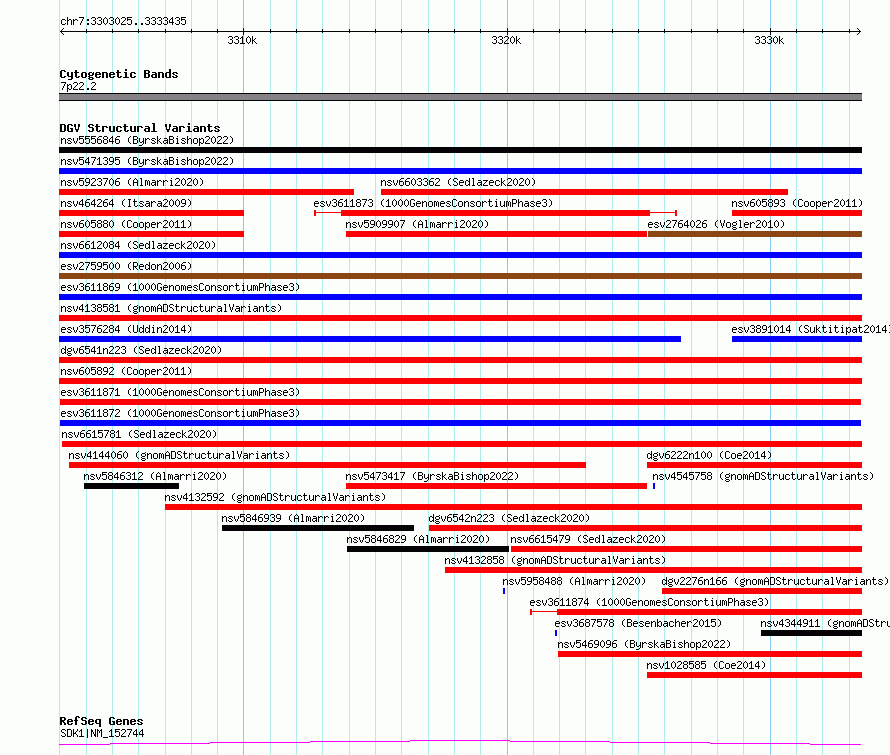The image size is (890, 755).
Task: Open nsv6615479 (Sedlazeck2020) label
Action: (587, 539)
